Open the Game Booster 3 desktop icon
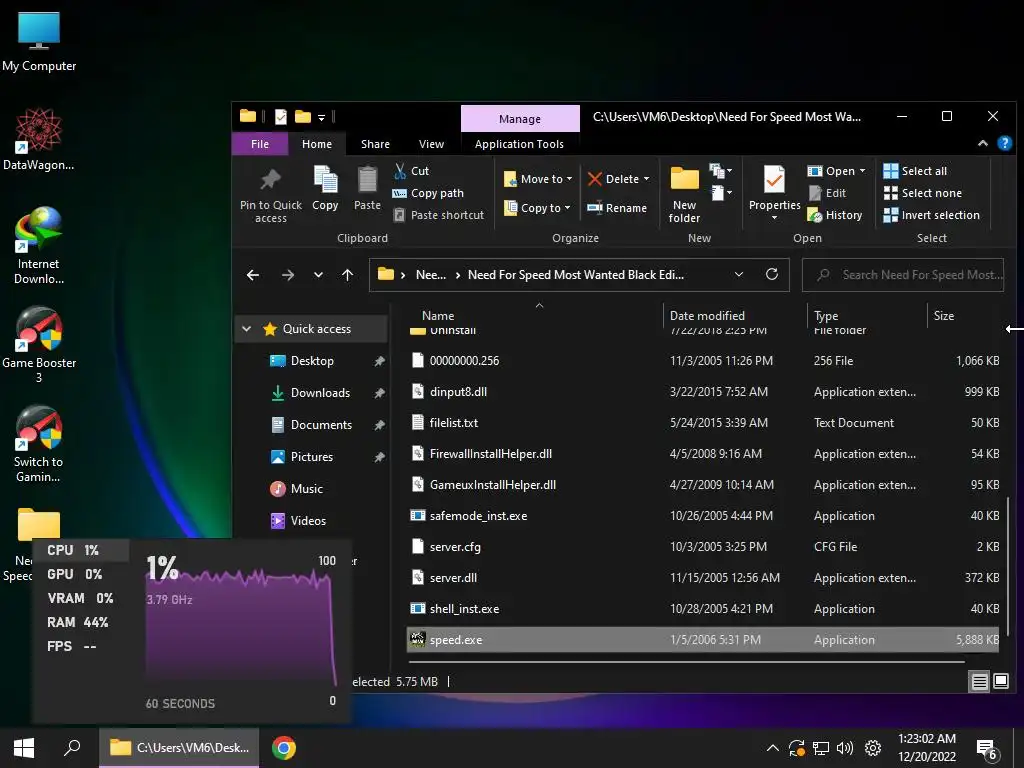 point(39,345)
